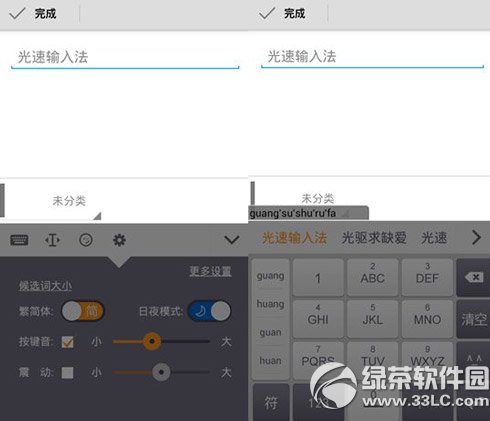Tap the backspace delete key icon

[474, 277]
